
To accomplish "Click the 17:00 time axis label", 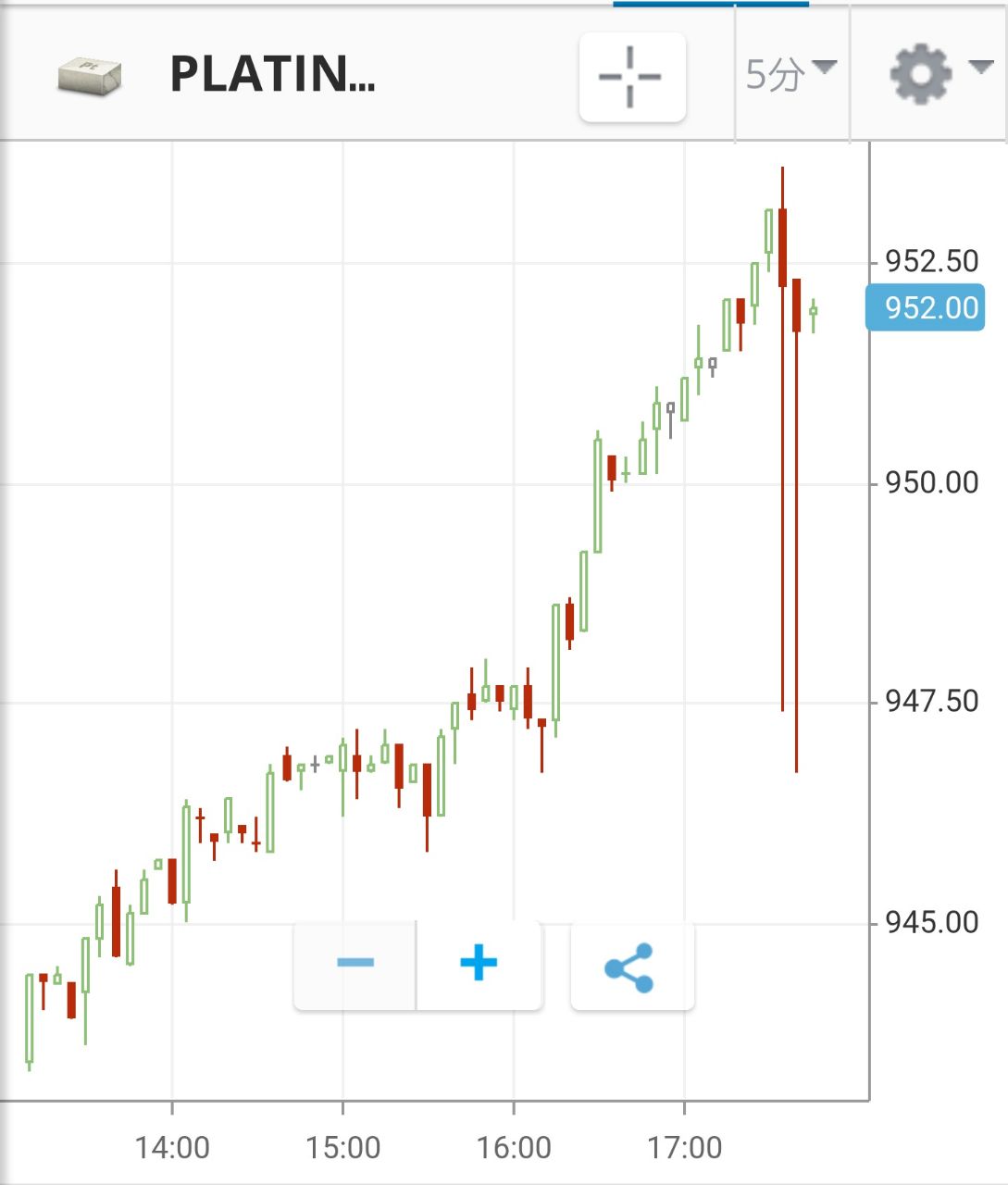I will pyautogui.click(x=684, y=1148).
